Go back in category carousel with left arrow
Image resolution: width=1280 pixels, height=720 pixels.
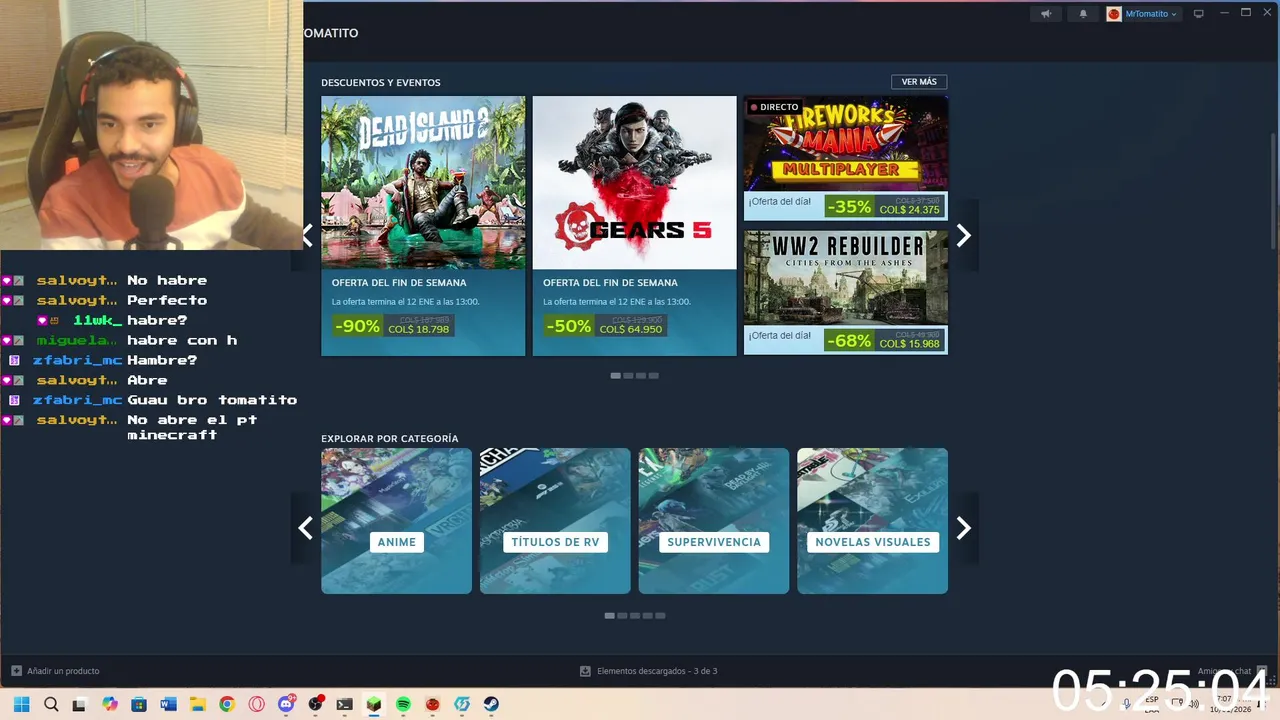point(305,528)
